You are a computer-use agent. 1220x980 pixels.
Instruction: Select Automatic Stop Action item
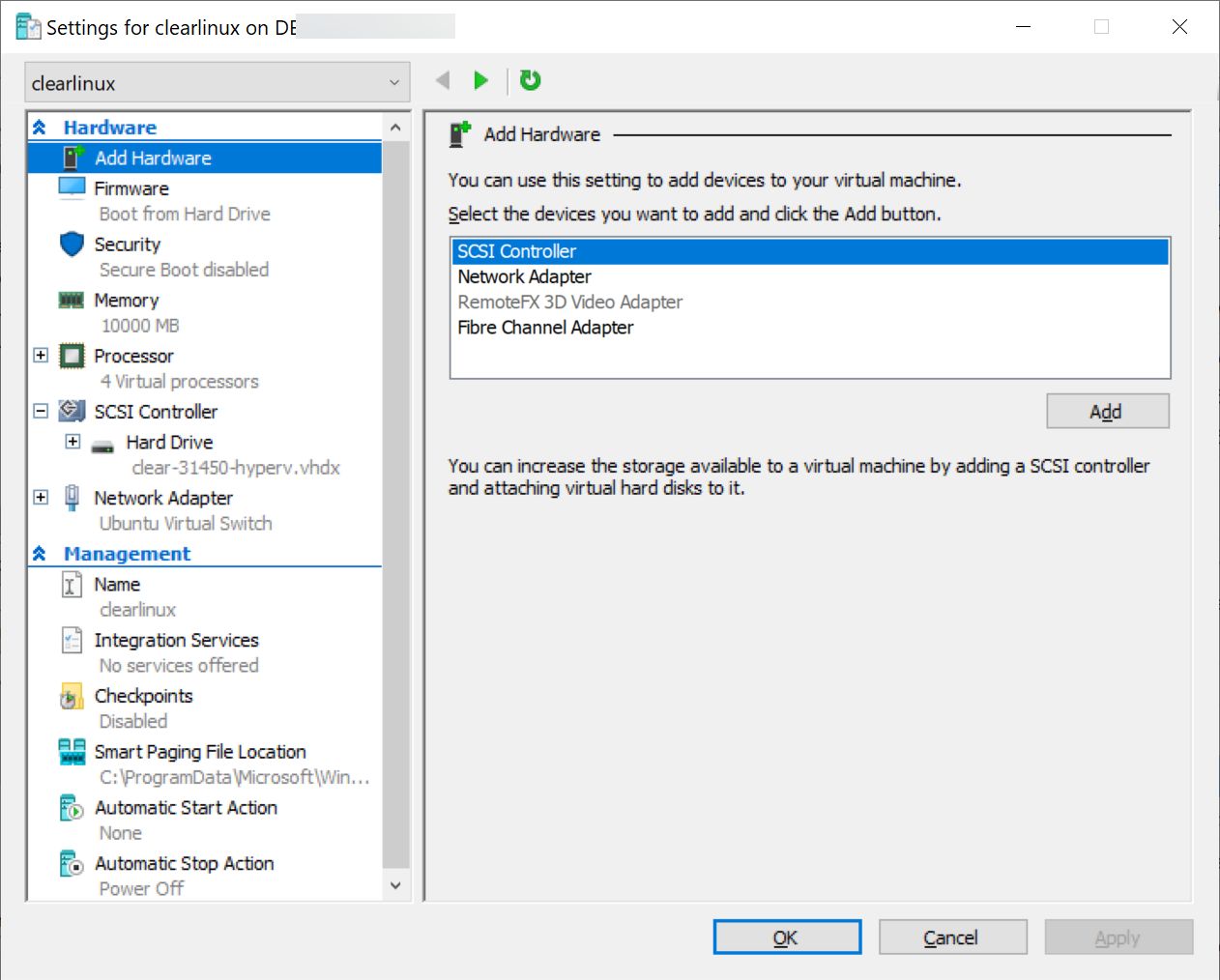click(184, 863)
